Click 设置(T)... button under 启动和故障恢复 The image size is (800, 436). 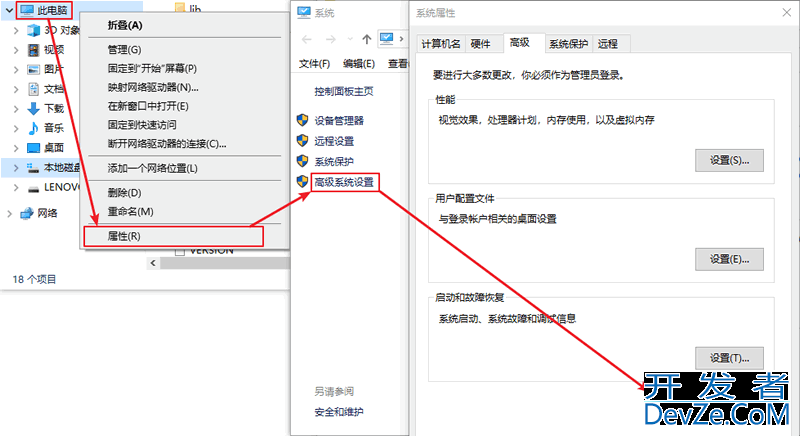pyautogui.click(x=729, y=358)
